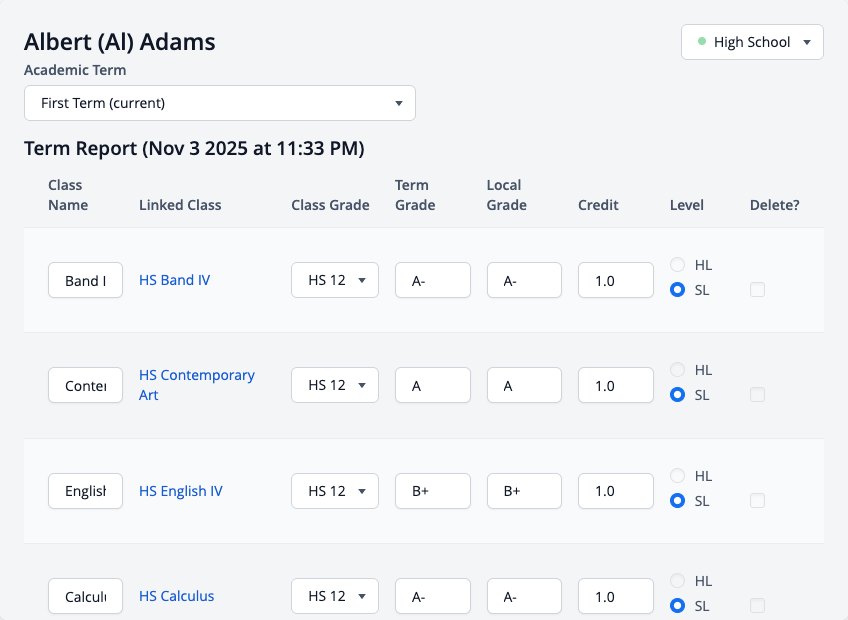Screen dimensions: 848x620
Task: Edit the Band class name field
Action: [x=85, y=280]
